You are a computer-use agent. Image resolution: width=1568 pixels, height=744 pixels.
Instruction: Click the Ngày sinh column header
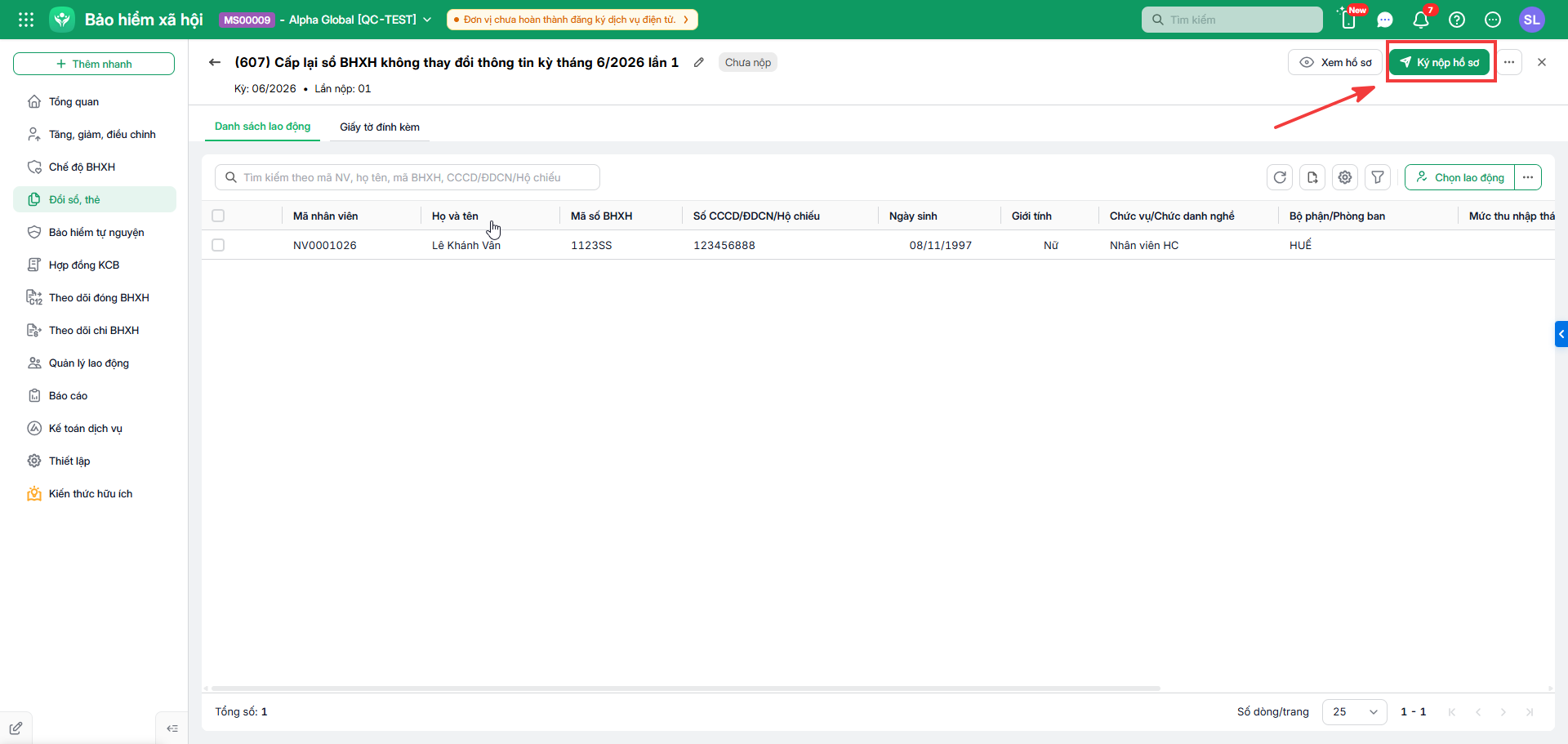tap(913, 216)
